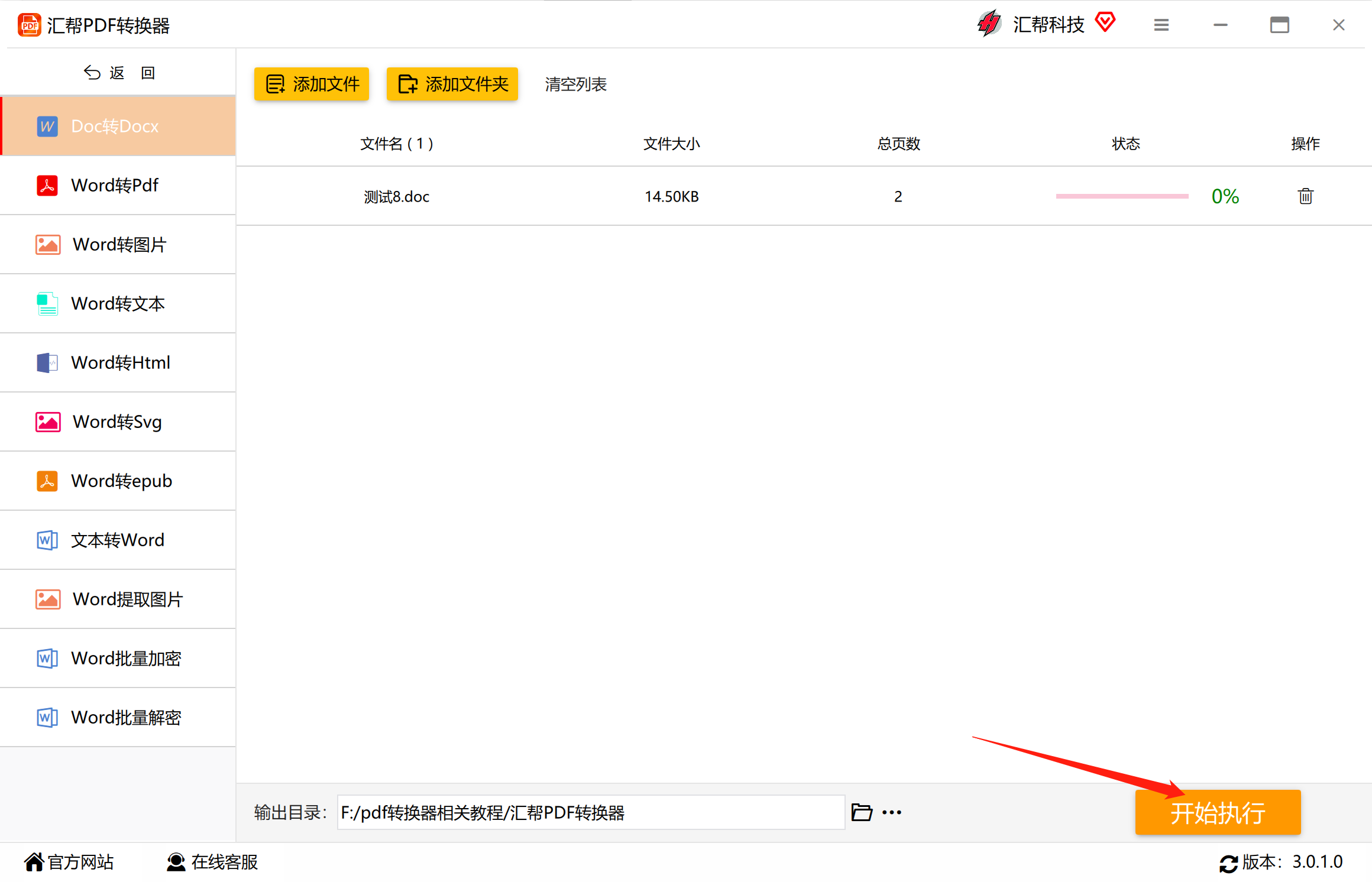Click the 14.50KB file size cell
This screenshot has height=882, width=1372.
[671, 197]
